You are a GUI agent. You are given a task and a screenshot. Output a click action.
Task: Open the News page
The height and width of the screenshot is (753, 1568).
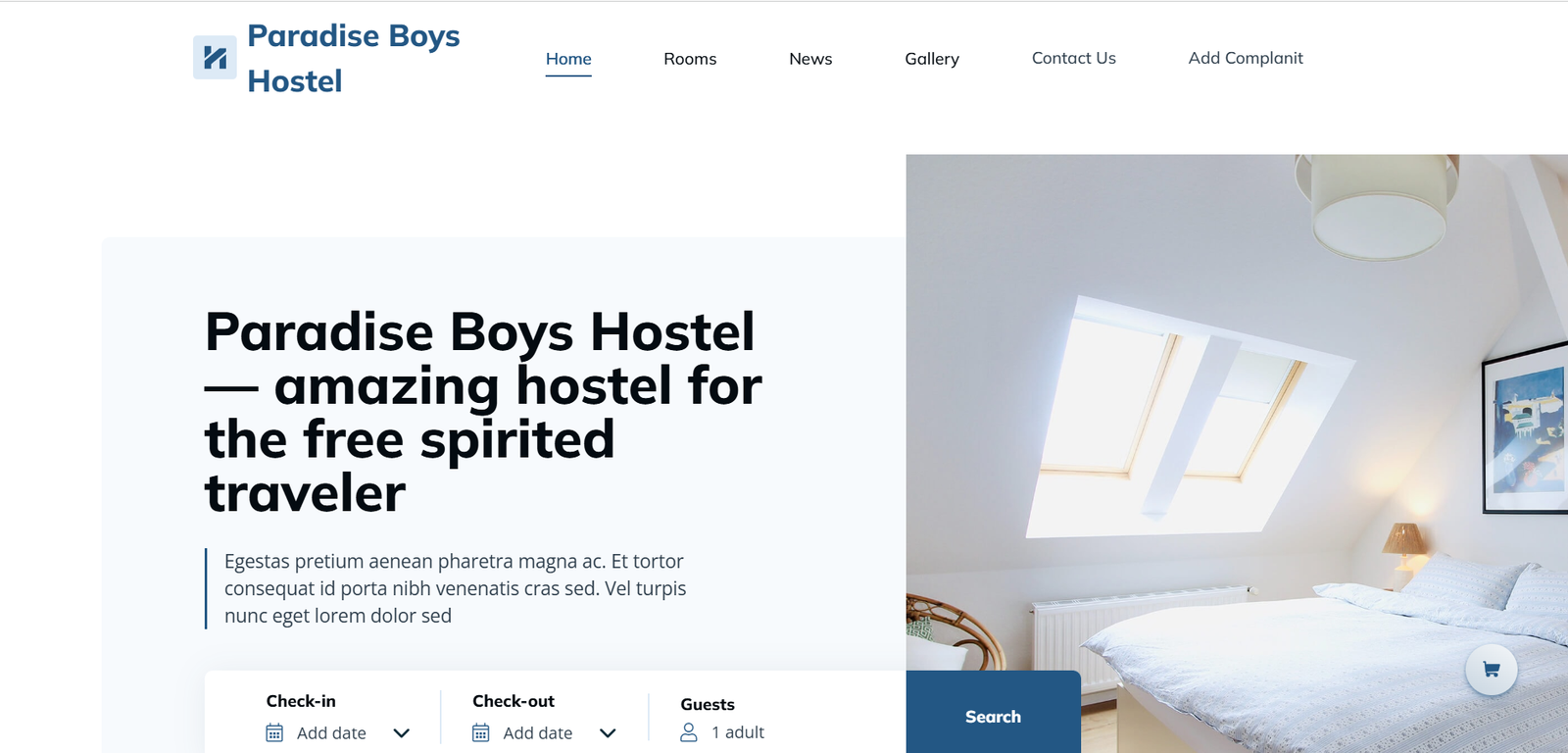(x=810, y=59)
